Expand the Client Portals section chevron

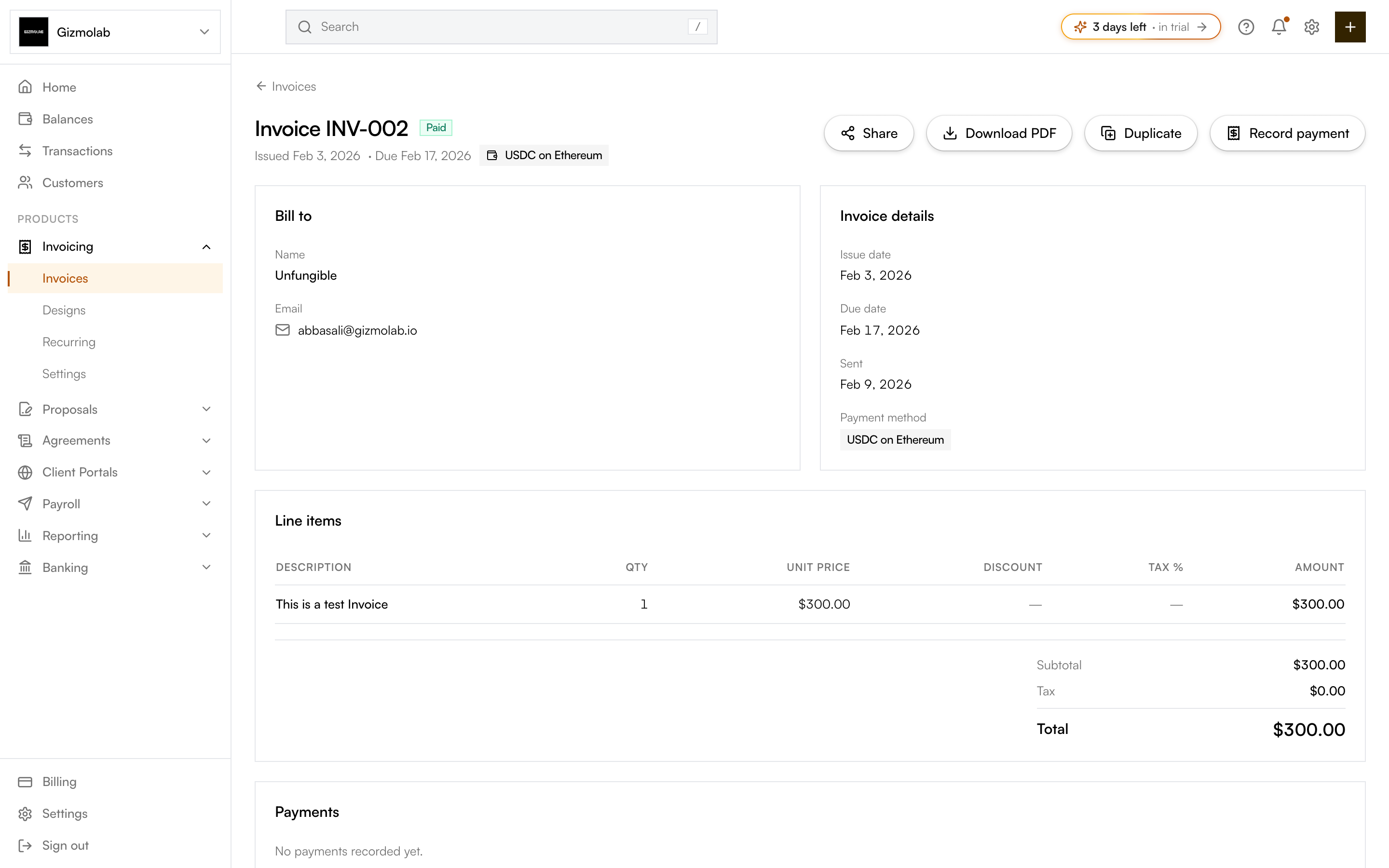coord(206,472)
